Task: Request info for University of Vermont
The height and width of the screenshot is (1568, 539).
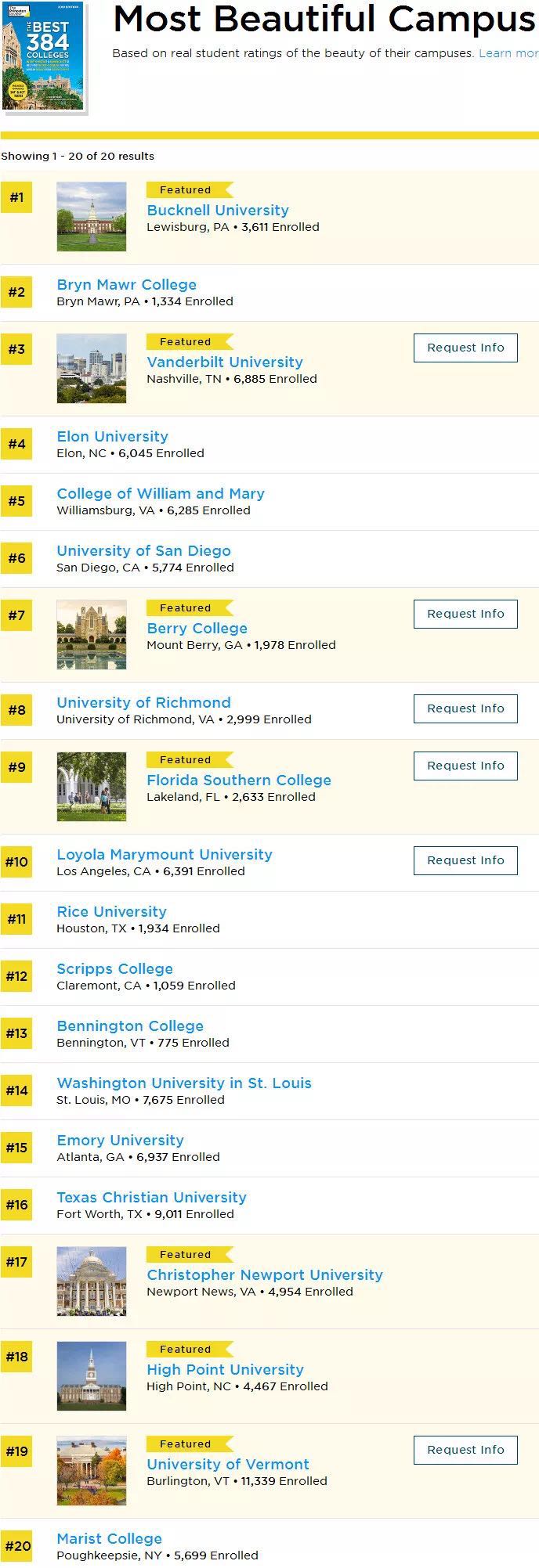Action: click(x=465, y=1450)
